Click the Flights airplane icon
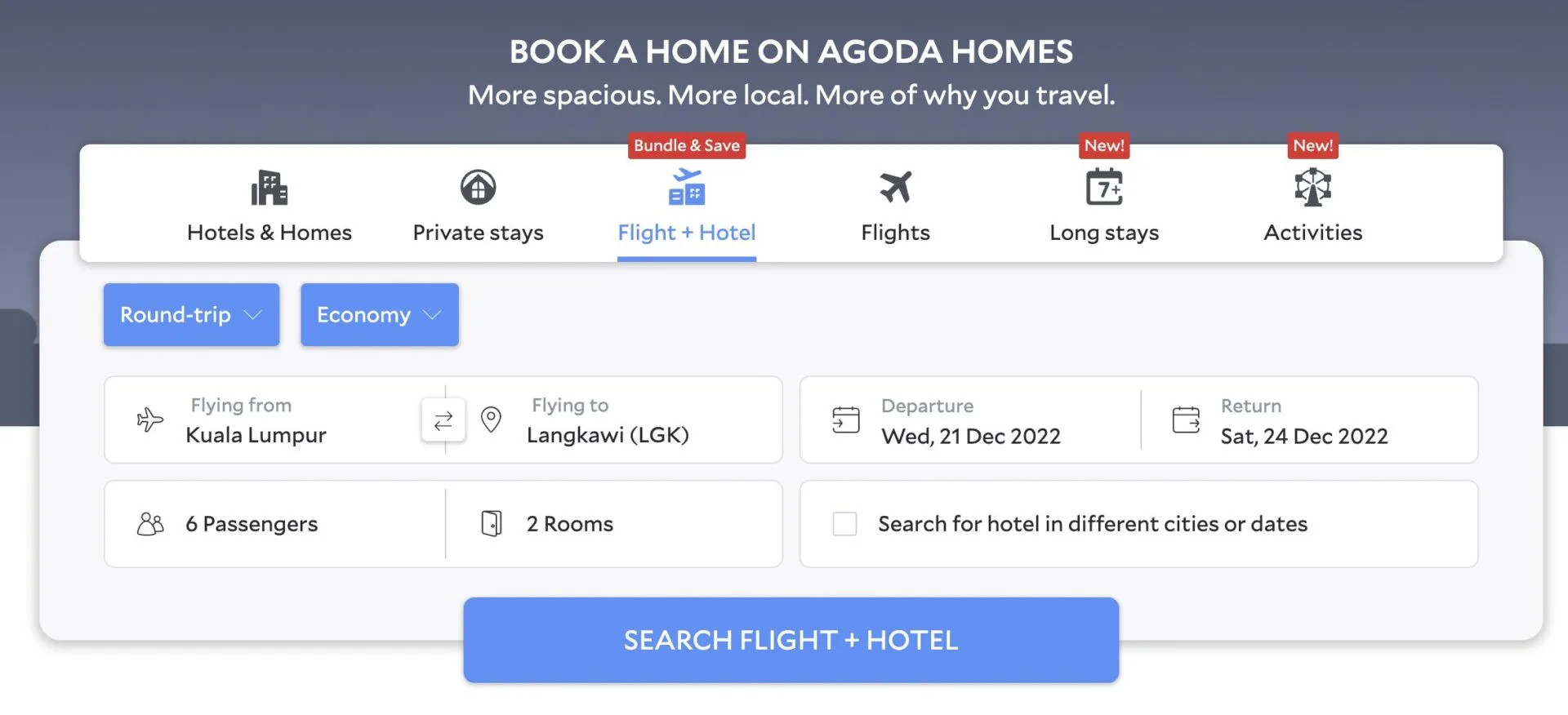This screenshot has height=715, width=1568. [895, 188]
